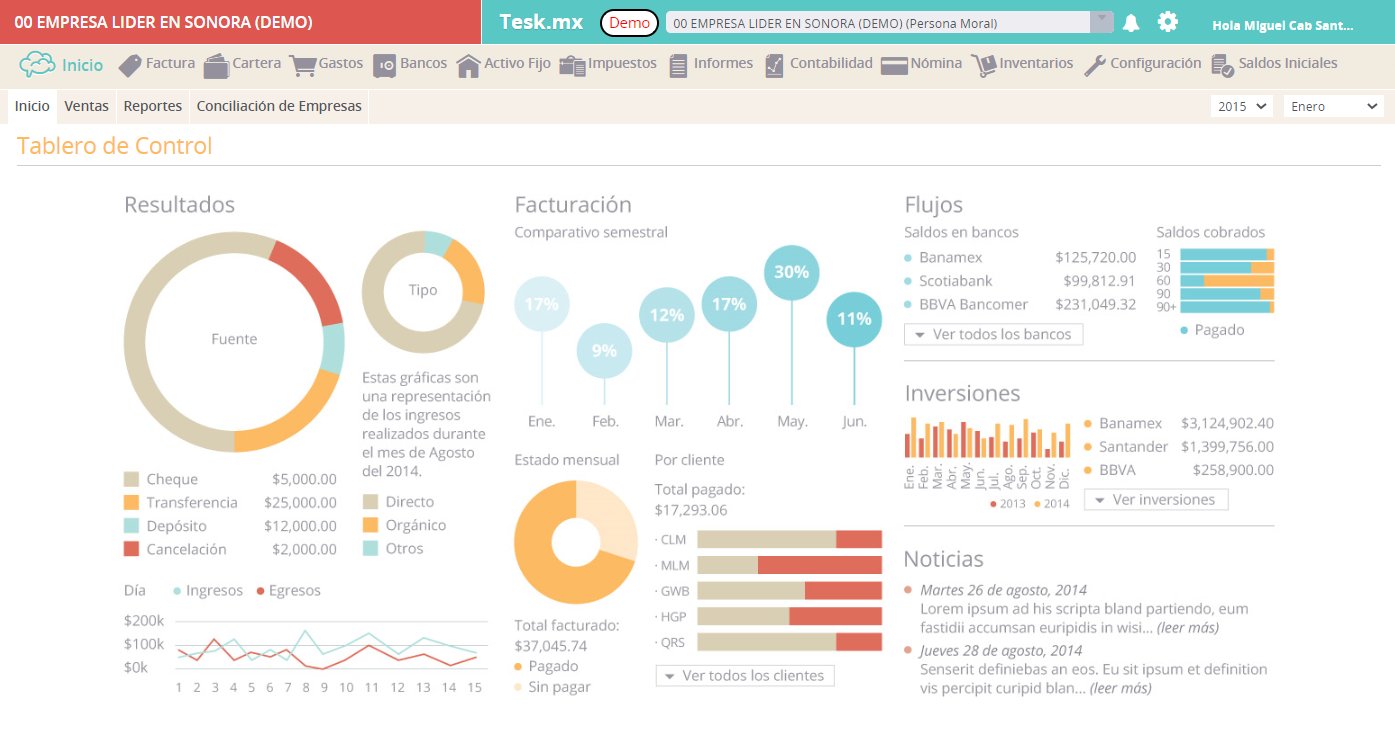The image size is (1395, 731).
Task: Click the Cancelación color swatch
Action: (x=131, y=549)
